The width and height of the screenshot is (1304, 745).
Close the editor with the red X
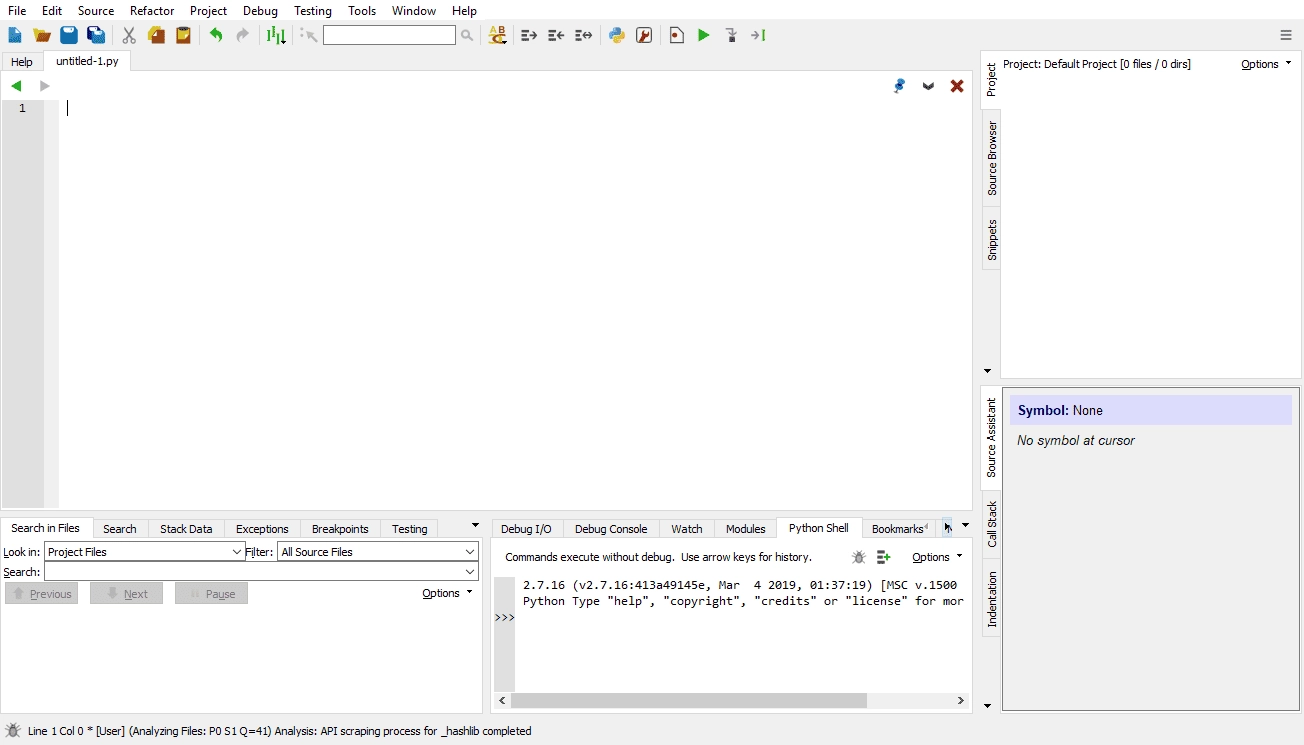click(x=957, y=86)
